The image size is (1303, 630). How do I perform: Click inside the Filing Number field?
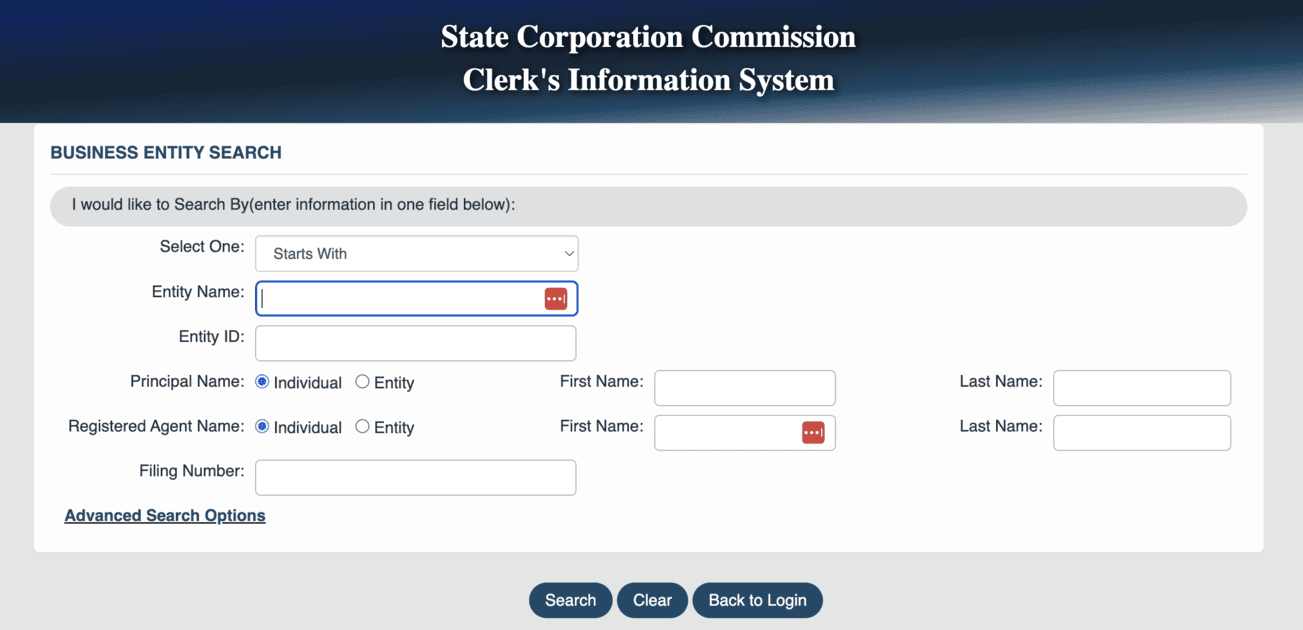[x=415, y=477]
